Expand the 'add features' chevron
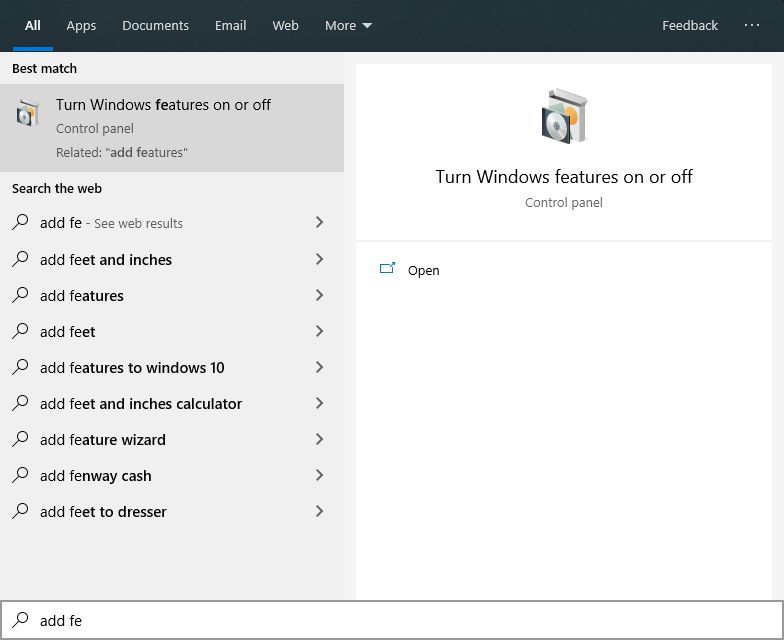784x640 pixels. (x=320, y=295)
